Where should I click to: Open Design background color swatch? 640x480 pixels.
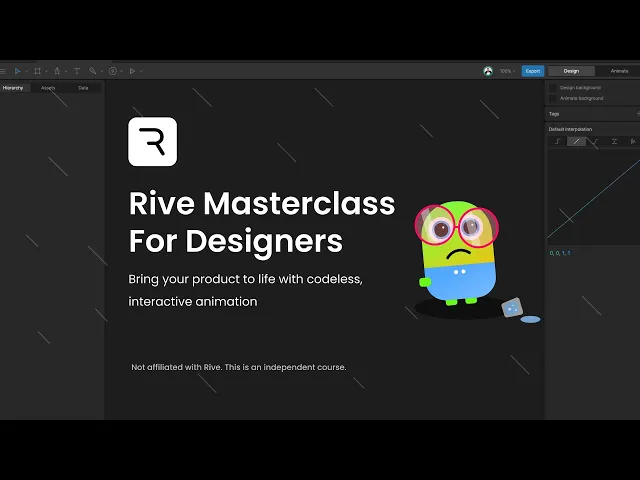(553, 87)
